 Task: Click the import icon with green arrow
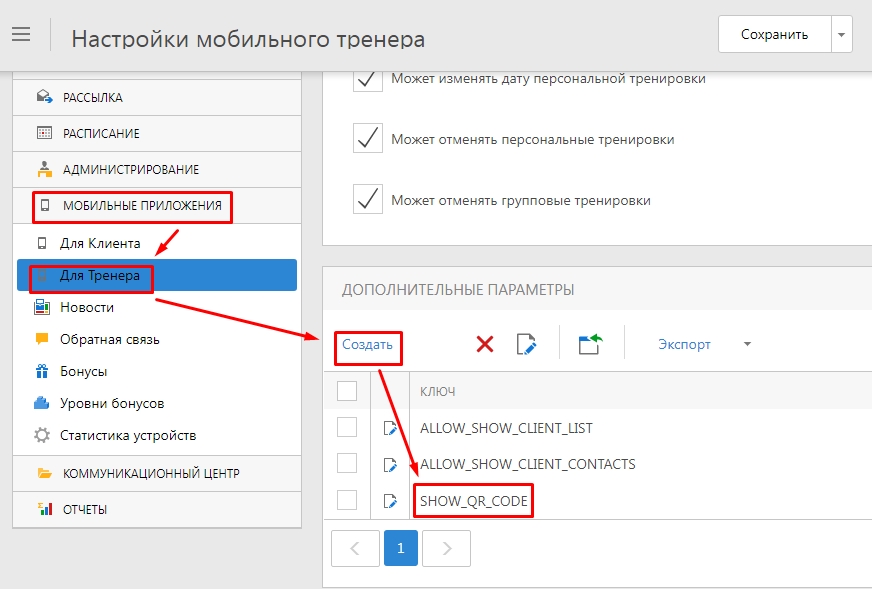(x=590, y=344)
